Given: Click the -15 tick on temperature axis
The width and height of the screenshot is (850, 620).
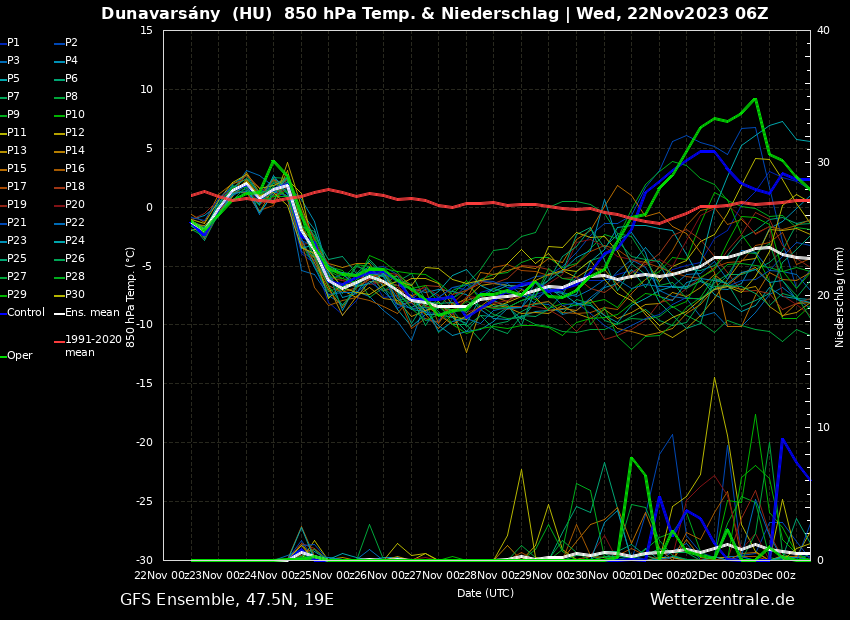Looking at the screenshot, I should click(145, 384).
